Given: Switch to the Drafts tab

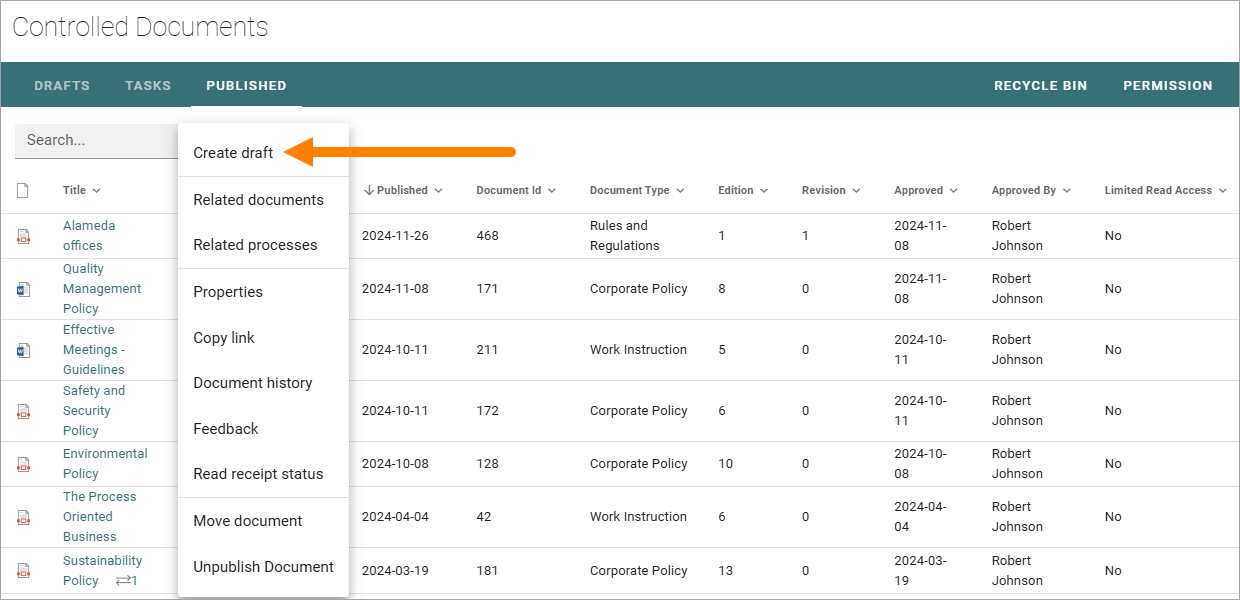Looking at the screenshot, I should [62, 86].
